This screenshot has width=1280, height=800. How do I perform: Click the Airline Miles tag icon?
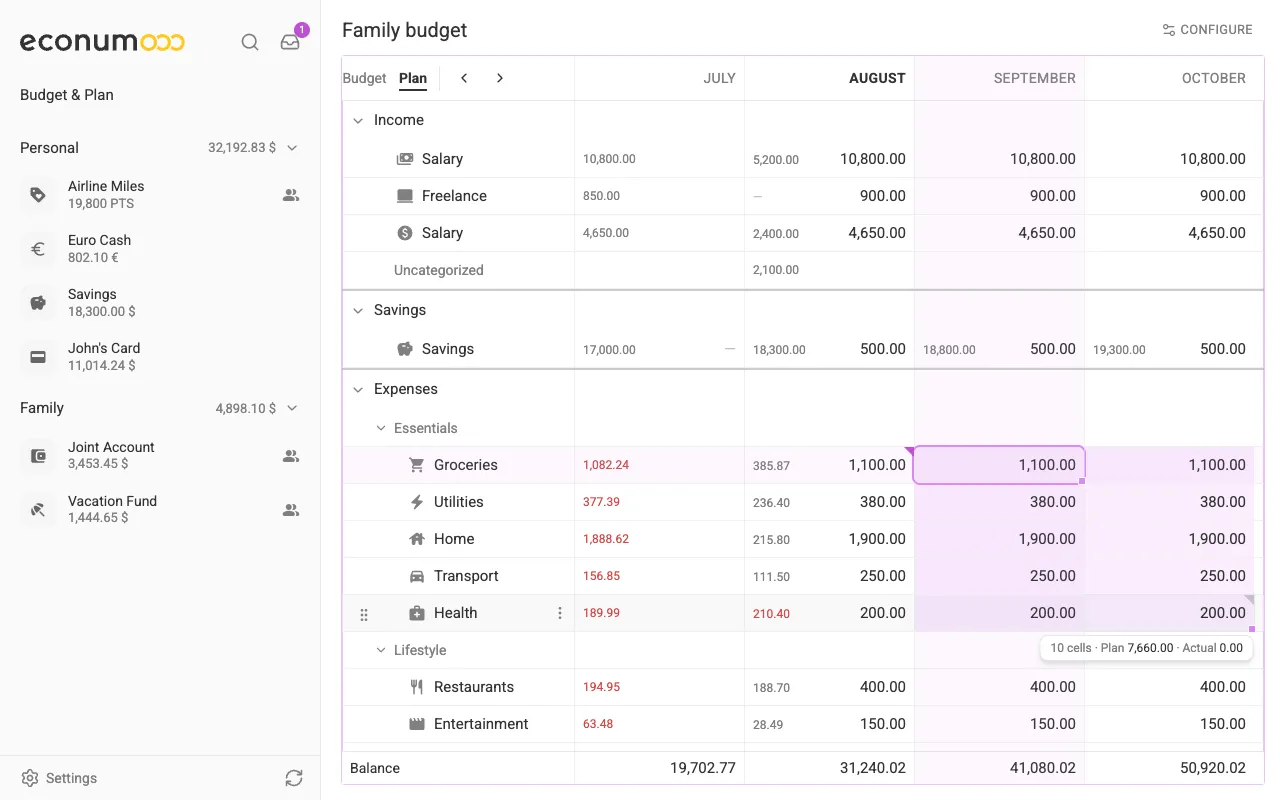[x=38, y=195]
